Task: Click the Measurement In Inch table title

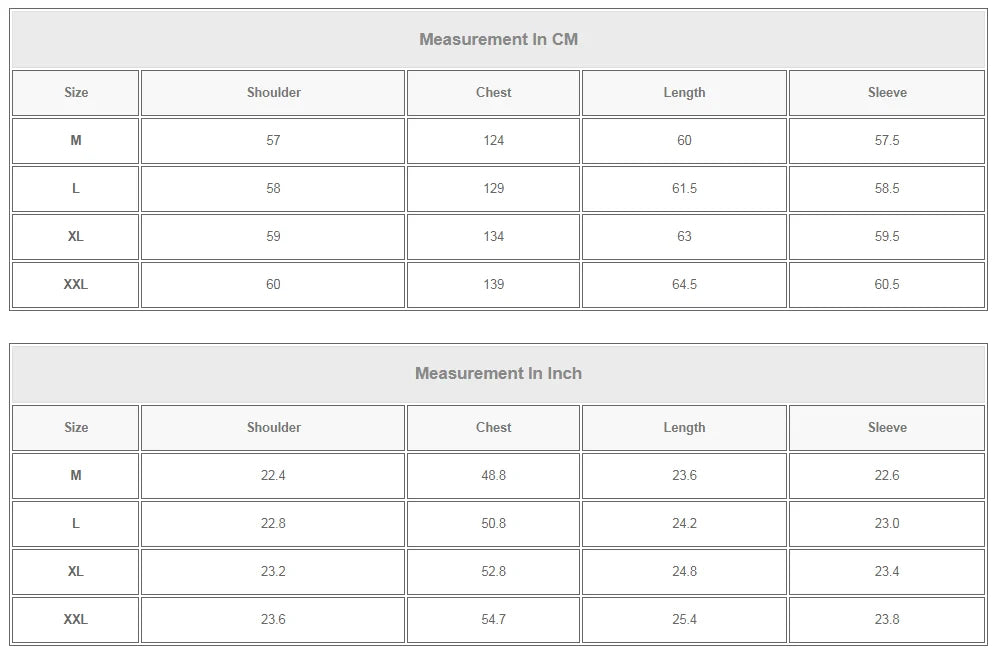Action: tap(498, 373)
